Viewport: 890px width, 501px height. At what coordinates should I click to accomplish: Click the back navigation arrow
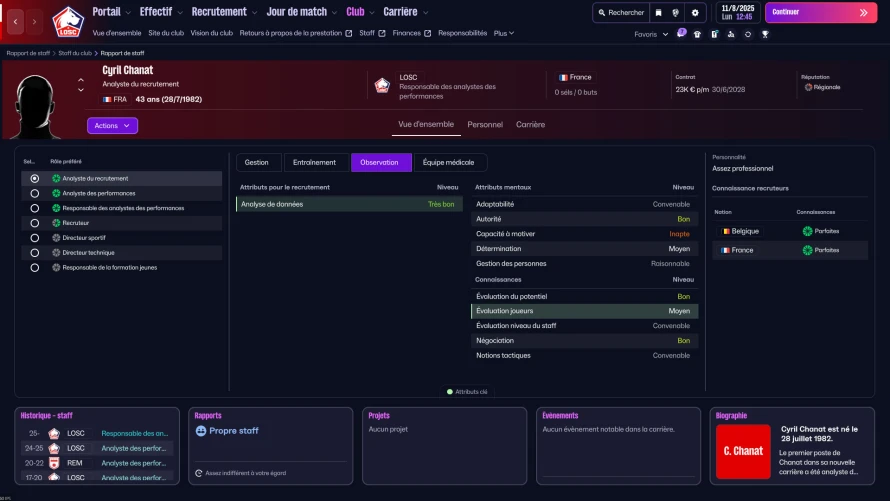tap(15, 22)
